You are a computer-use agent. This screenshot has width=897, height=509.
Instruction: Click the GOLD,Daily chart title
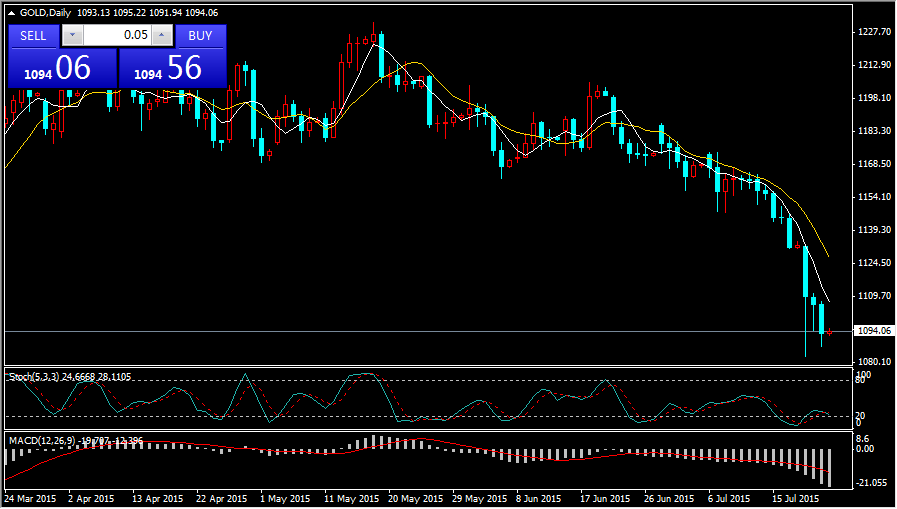point(46,11)
